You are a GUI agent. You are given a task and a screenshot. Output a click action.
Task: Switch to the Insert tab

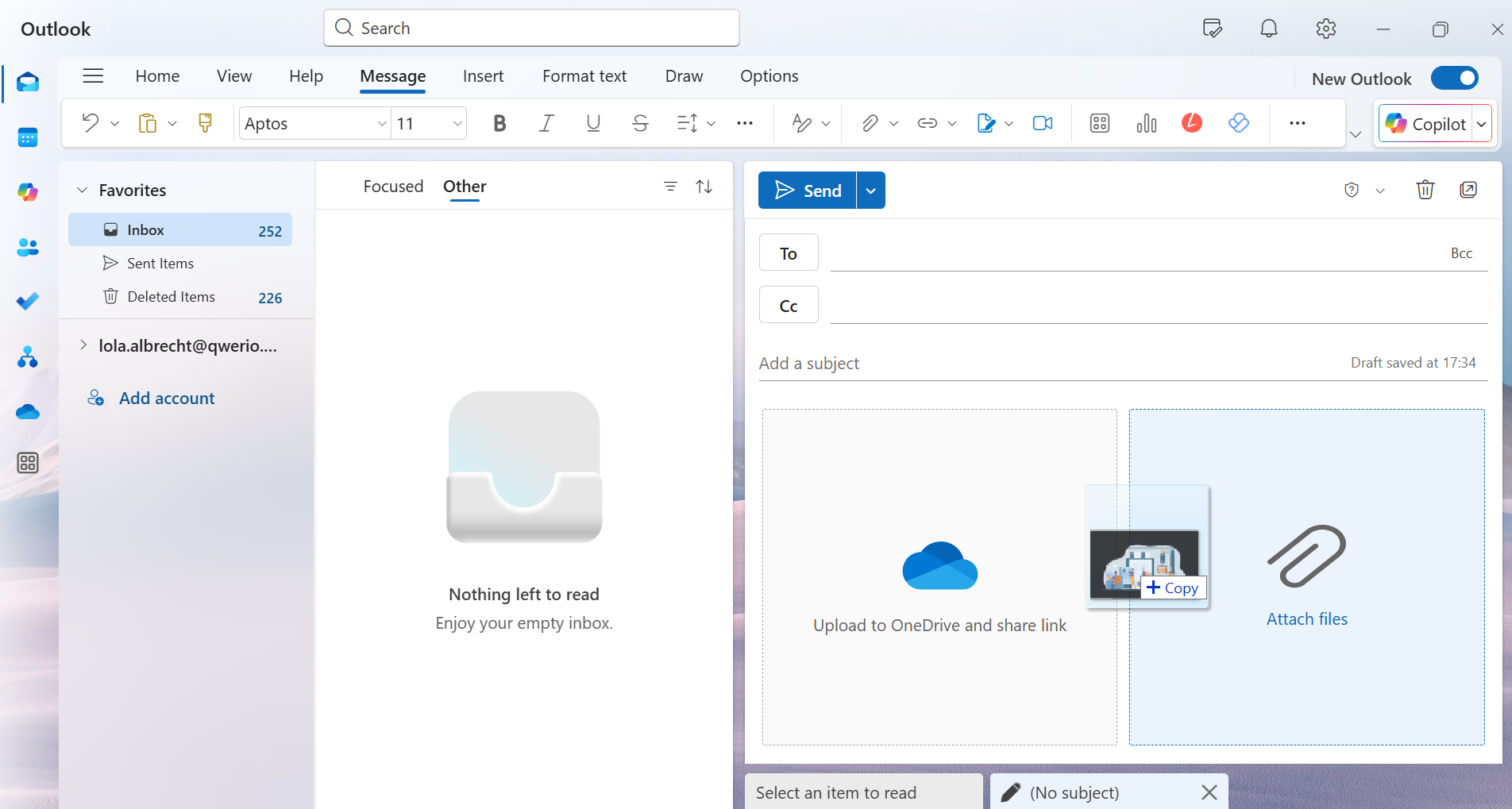(483, 76)
